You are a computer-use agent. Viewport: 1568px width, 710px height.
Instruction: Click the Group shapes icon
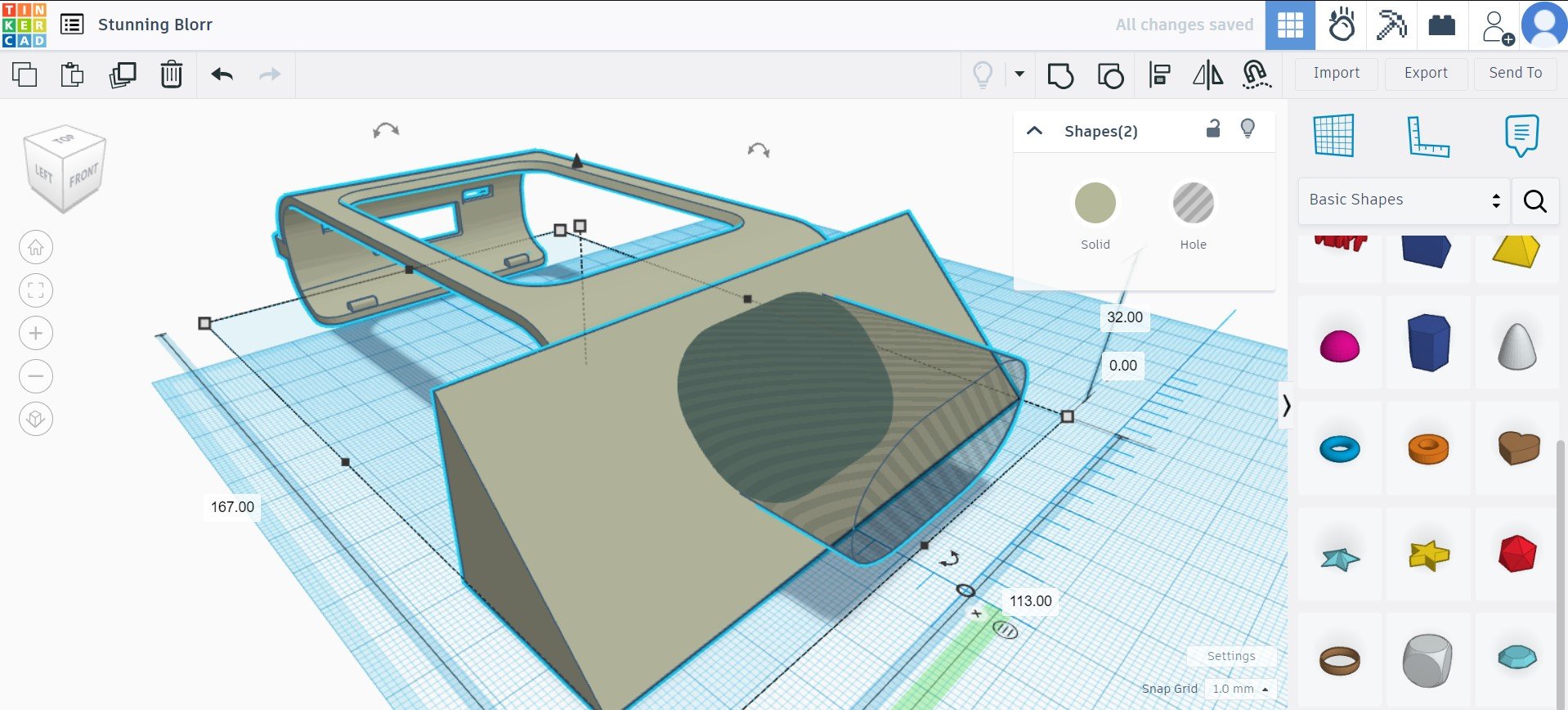click(x=1060, y=75)
